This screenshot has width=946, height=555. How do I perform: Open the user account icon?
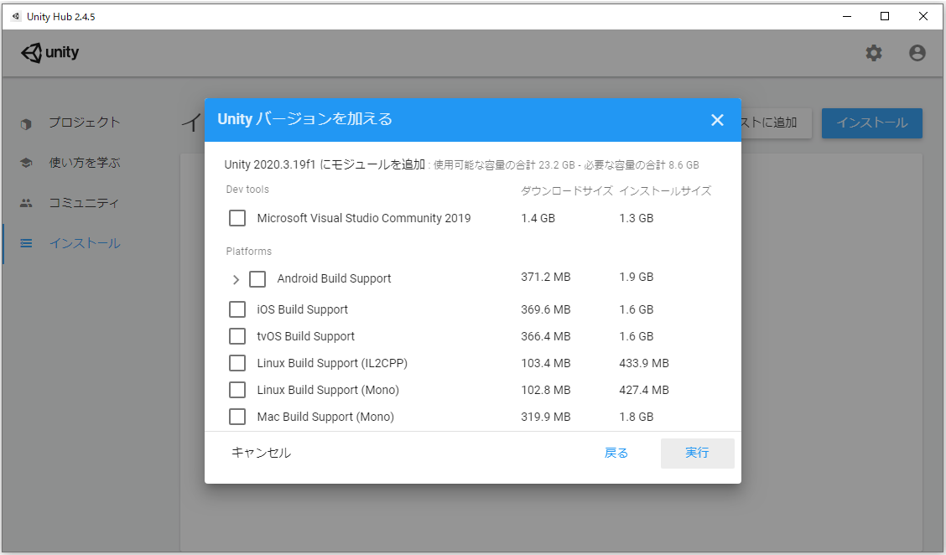(x=917, y=53)
